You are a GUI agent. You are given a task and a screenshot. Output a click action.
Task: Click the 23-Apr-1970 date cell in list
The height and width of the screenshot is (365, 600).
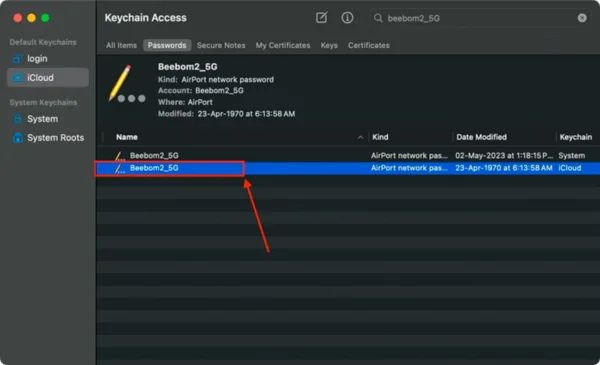click(x=504, y=168)
